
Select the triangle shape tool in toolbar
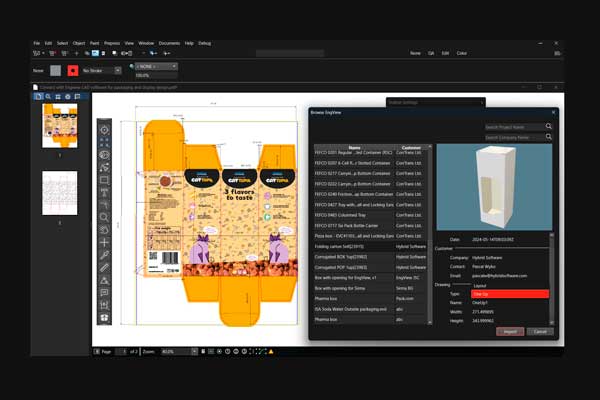(x=104, y=280)
